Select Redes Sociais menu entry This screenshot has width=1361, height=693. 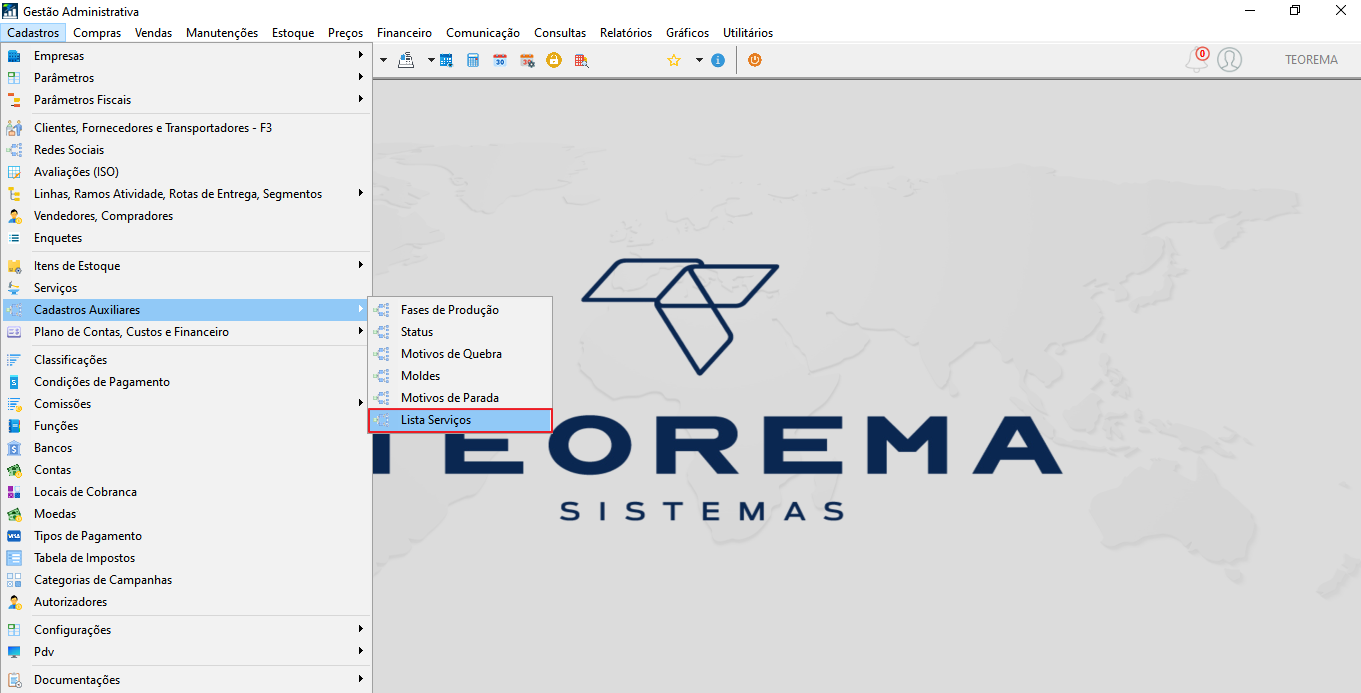click(186, 150)
